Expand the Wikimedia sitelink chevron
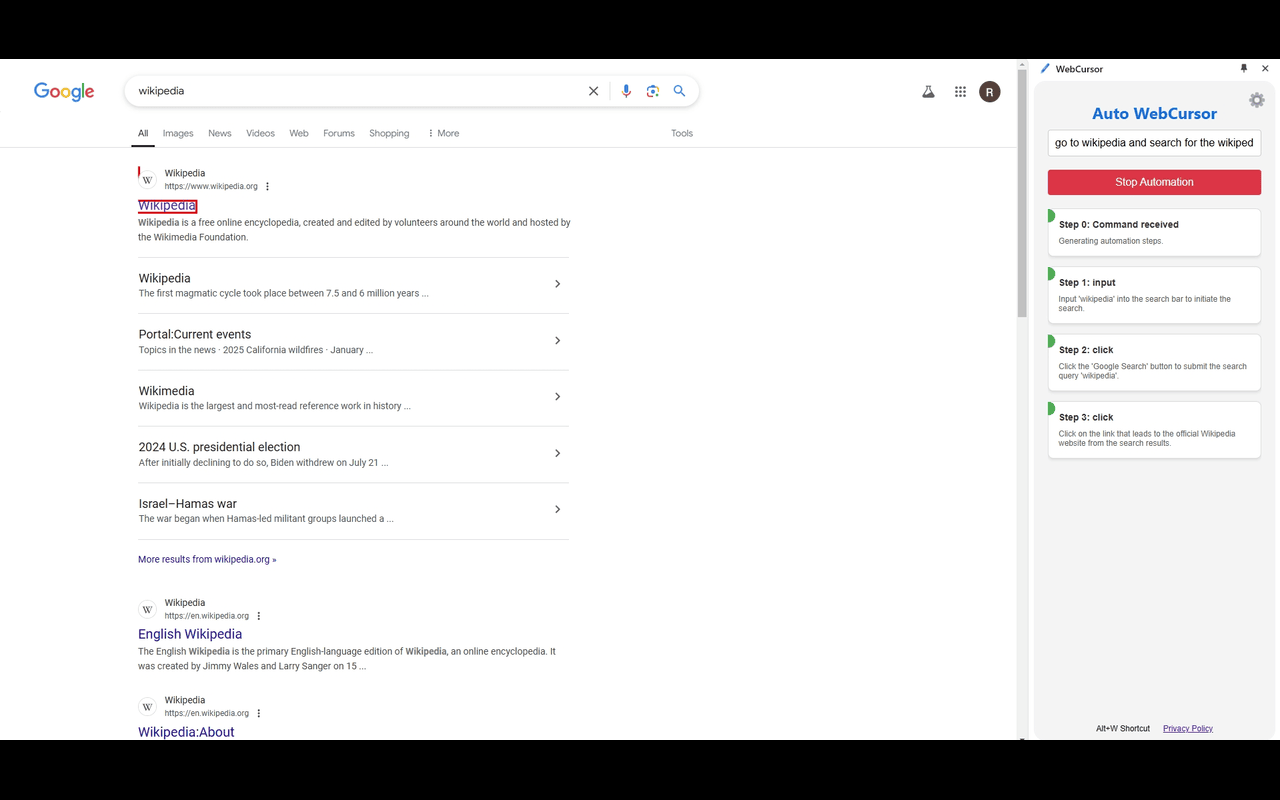This screenshot has height=800, width=1280. tap(557, 397)
